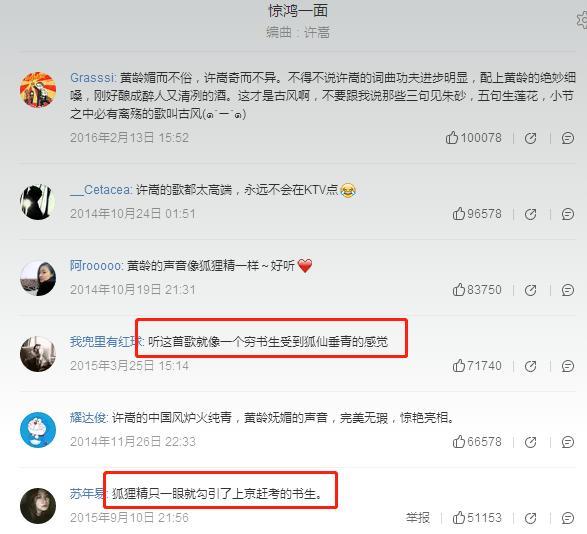Like 苏年易's comment with 51153 likes
The width and height of the screenshot is (587, 534).
[x=477, y=518]
